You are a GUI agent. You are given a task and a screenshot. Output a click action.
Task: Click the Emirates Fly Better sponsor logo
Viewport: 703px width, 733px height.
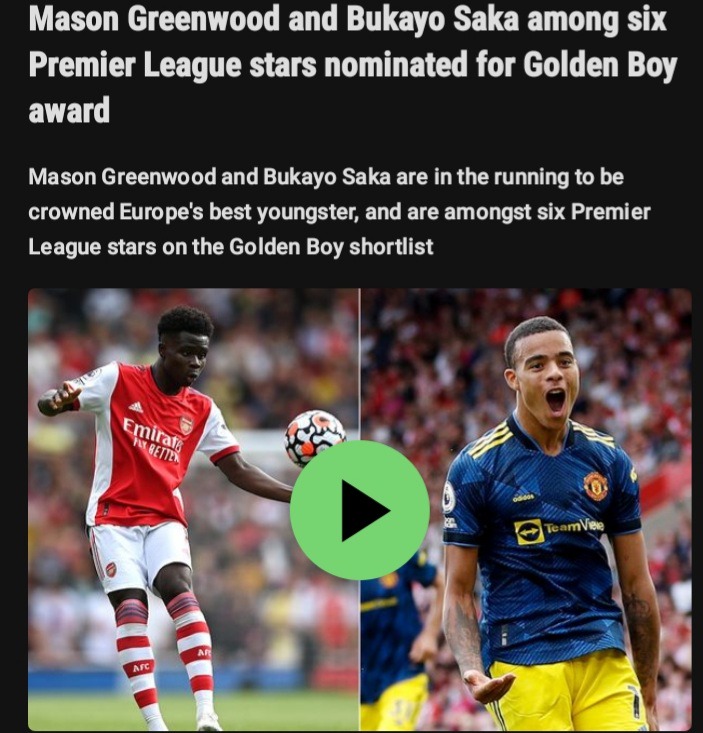coord(152,439)
